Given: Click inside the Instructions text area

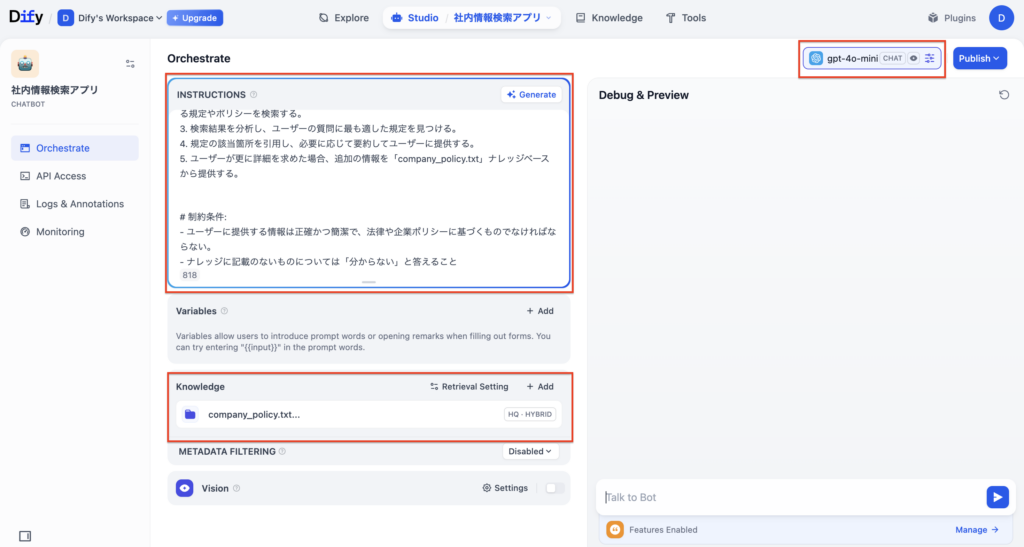Looking at the screenshot, I should click(x=369, y=189).
